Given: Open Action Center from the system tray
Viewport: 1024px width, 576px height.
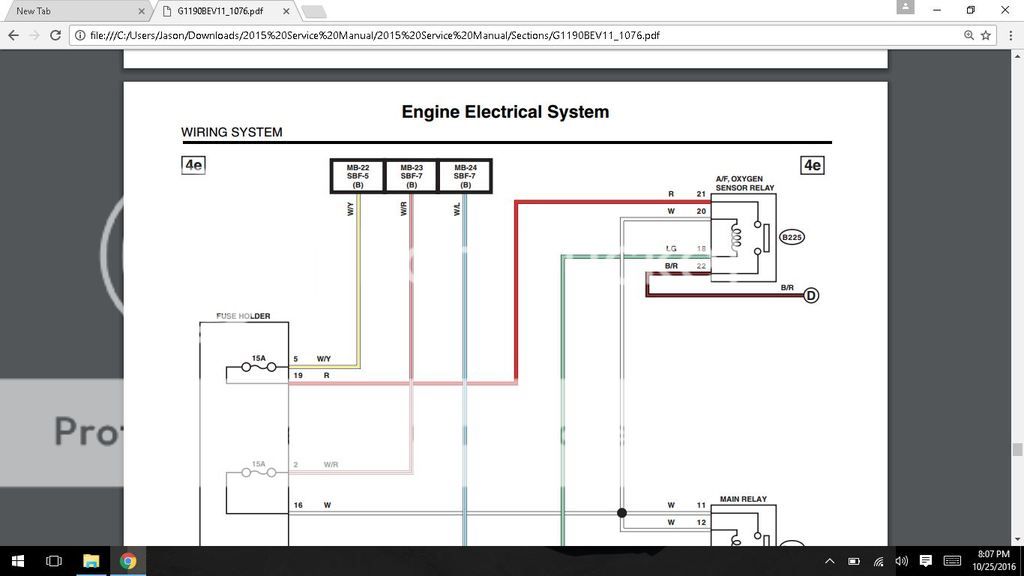Looking at the screenshot, I should tap(925, 560).
